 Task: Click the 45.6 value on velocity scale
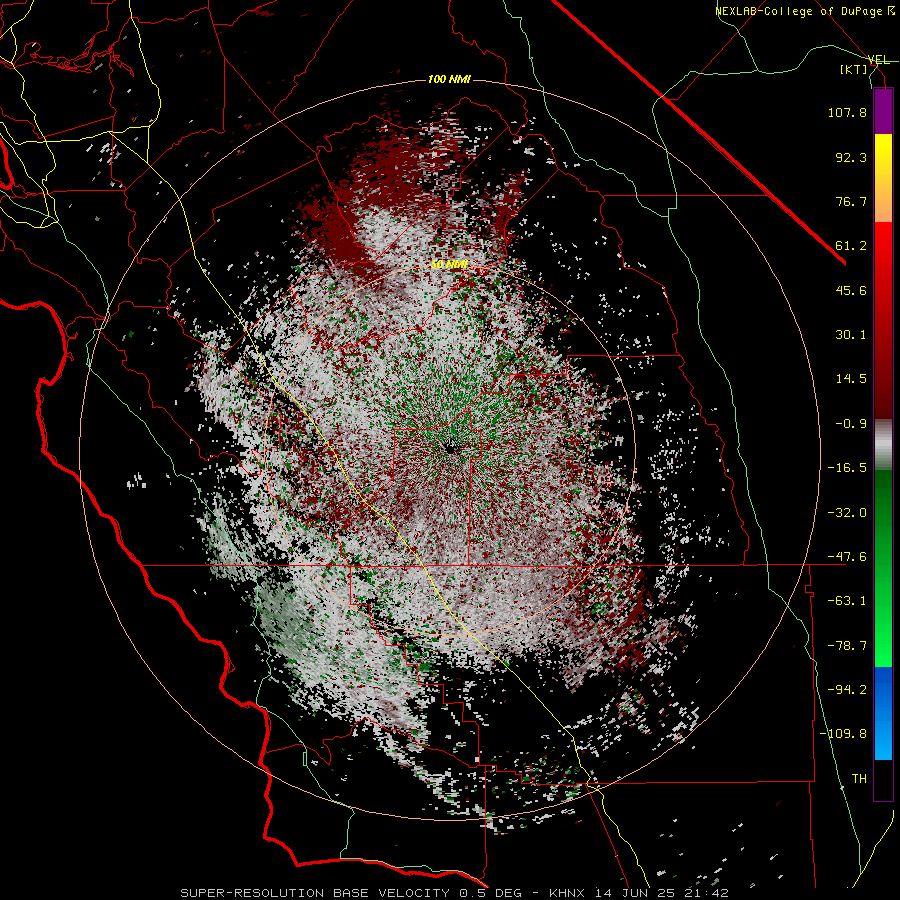tap(851, 290)
